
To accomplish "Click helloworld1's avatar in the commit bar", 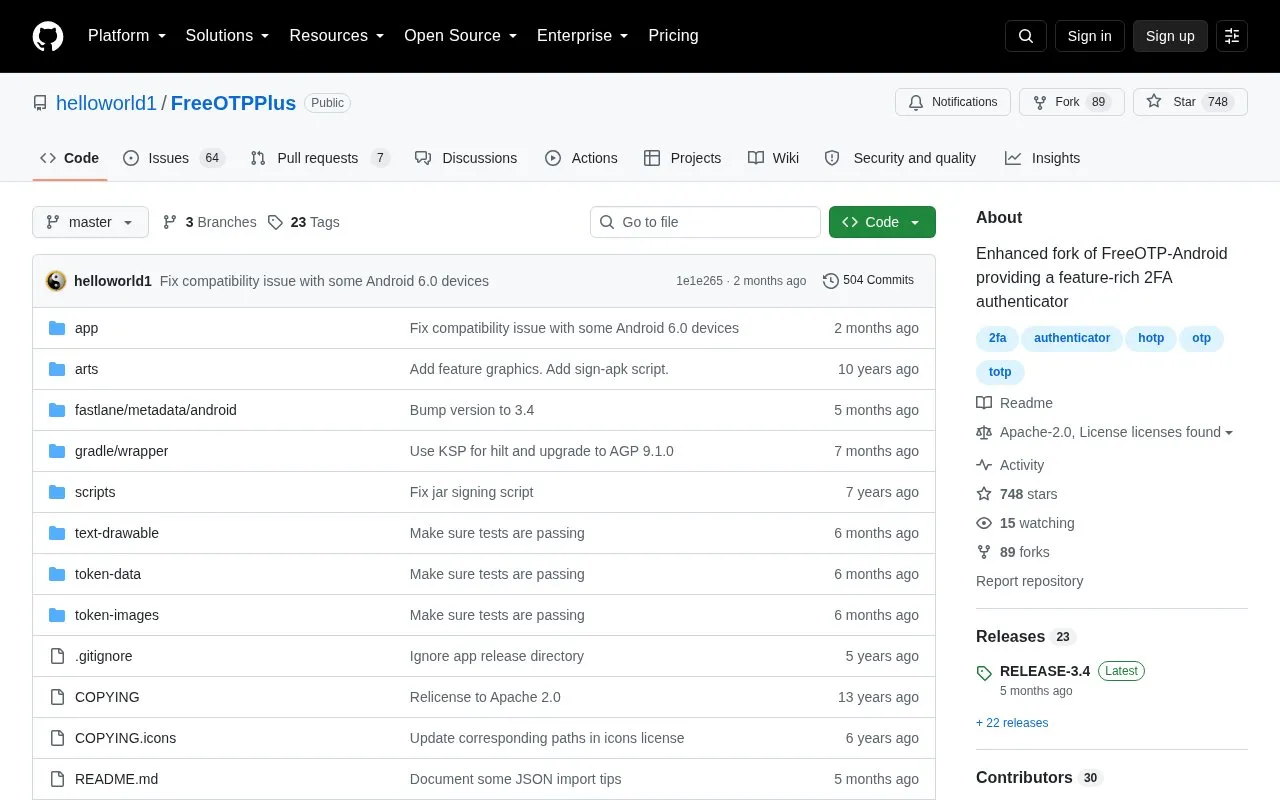I will coord(56,281).
